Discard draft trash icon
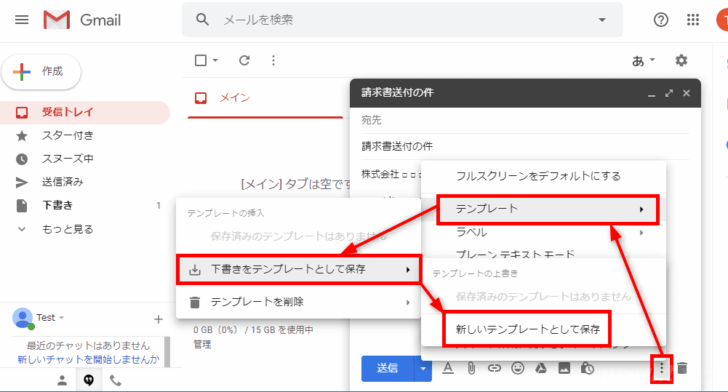This screenshot has height=392, width=728. tap(682, 368)
